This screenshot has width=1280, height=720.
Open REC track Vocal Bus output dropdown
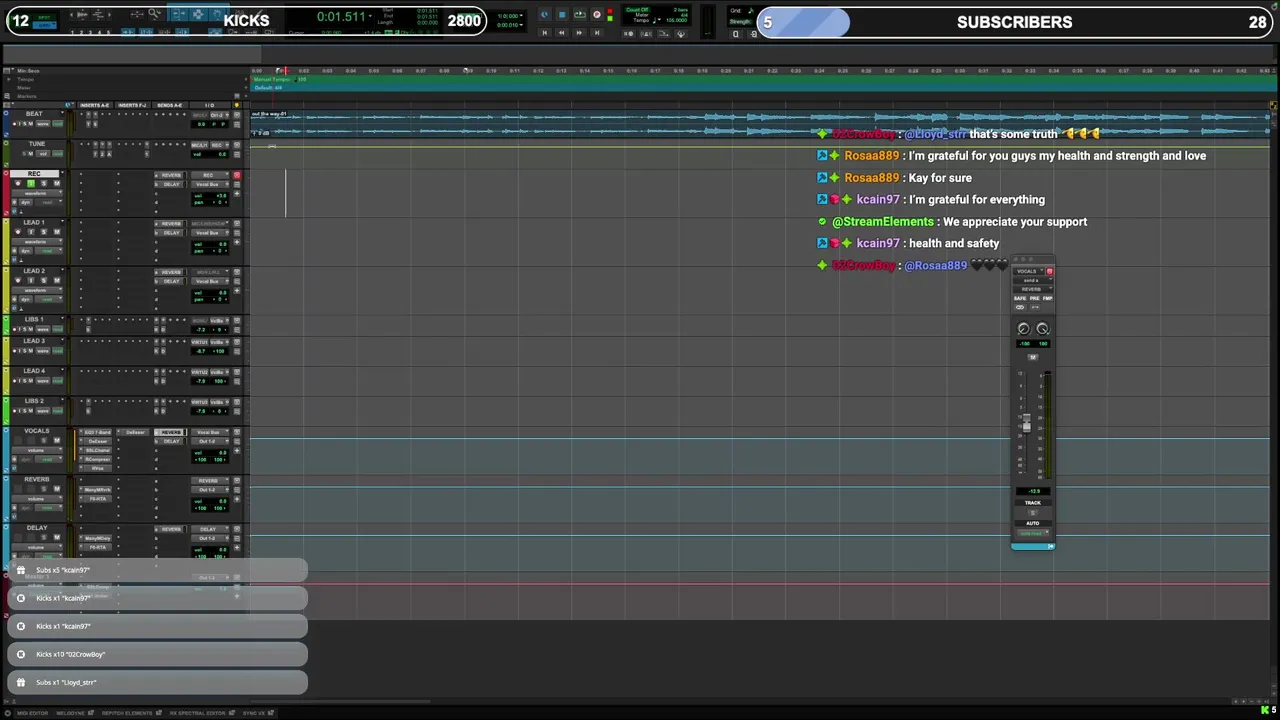[210, 184]
